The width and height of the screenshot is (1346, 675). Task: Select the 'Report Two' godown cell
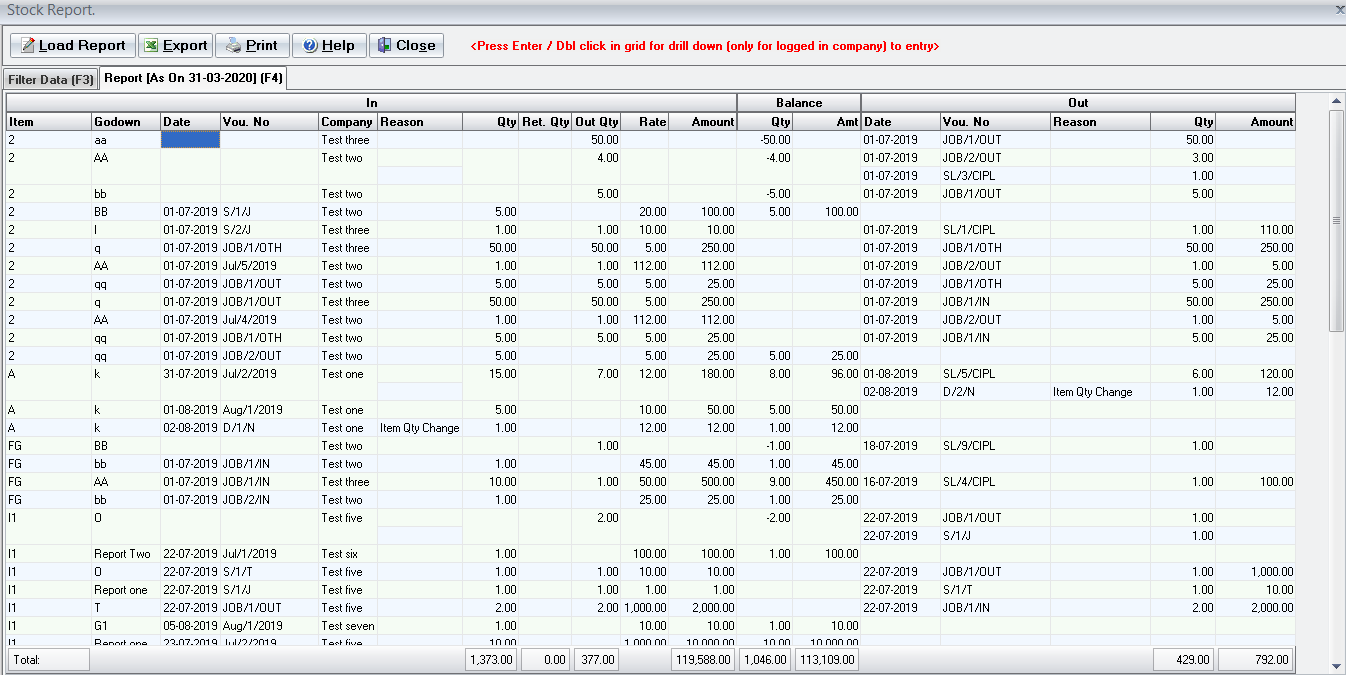[126, 554]
